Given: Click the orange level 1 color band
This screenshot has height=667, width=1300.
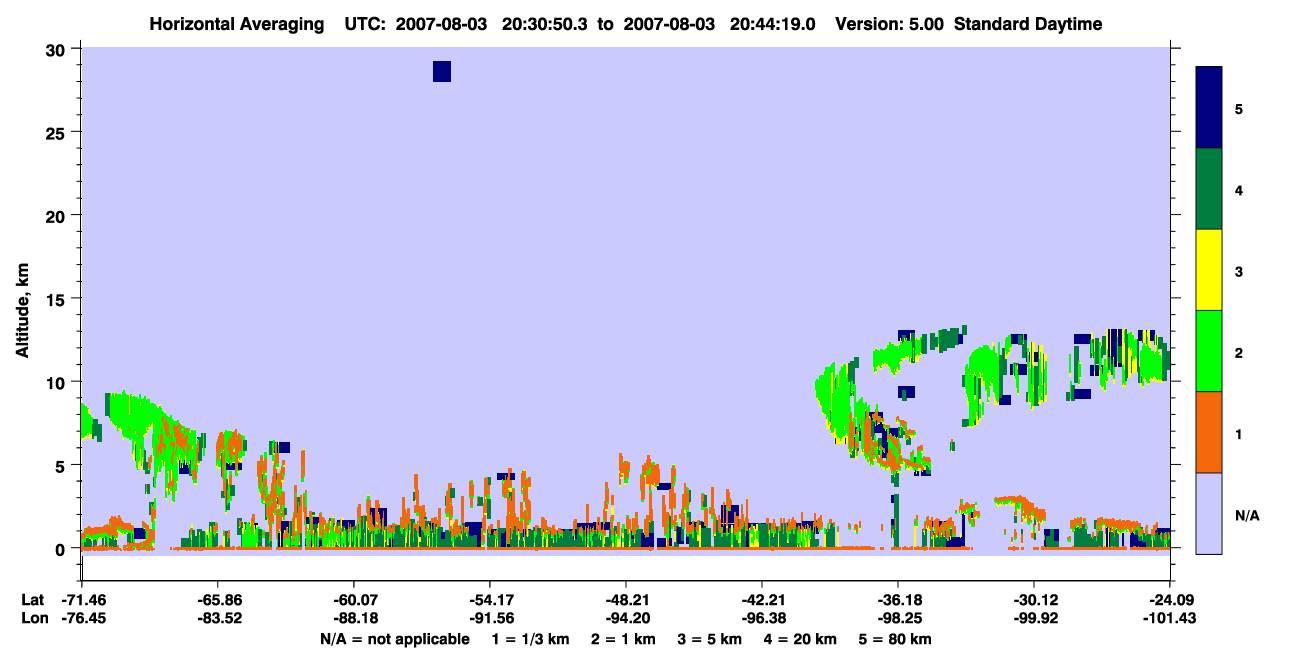Looking at the screenshot, I should 1209,432.
